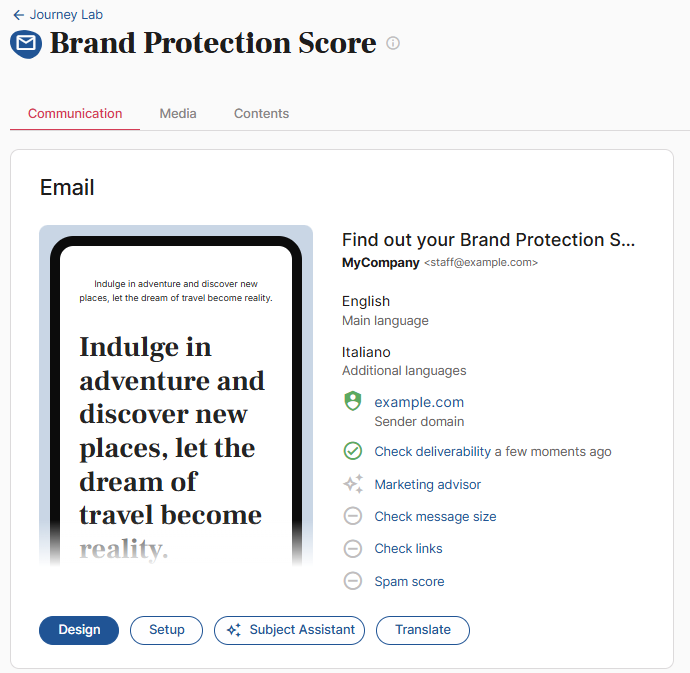Click the Marketing advisor sparkle icon
Image resolution: width=690 pixels, height=673 pixels.
(353, 484)
